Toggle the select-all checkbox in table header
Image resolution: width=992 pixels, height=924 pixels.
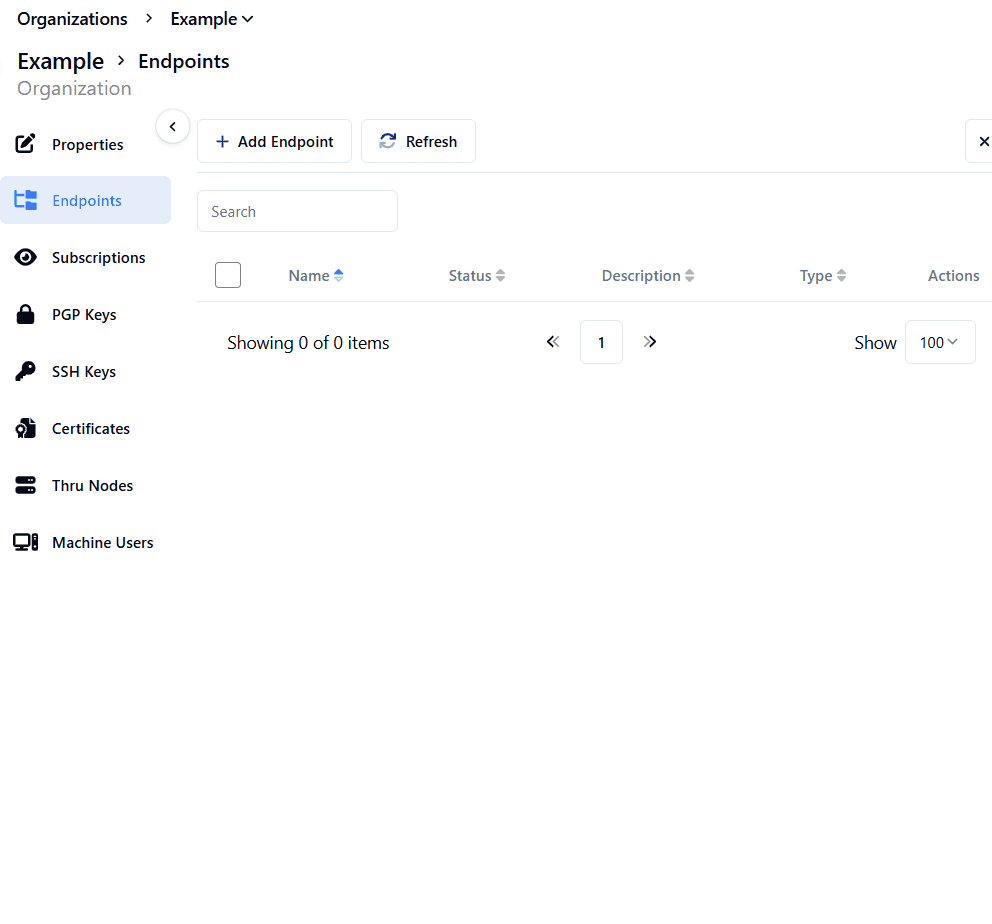[x=228, y=275]
